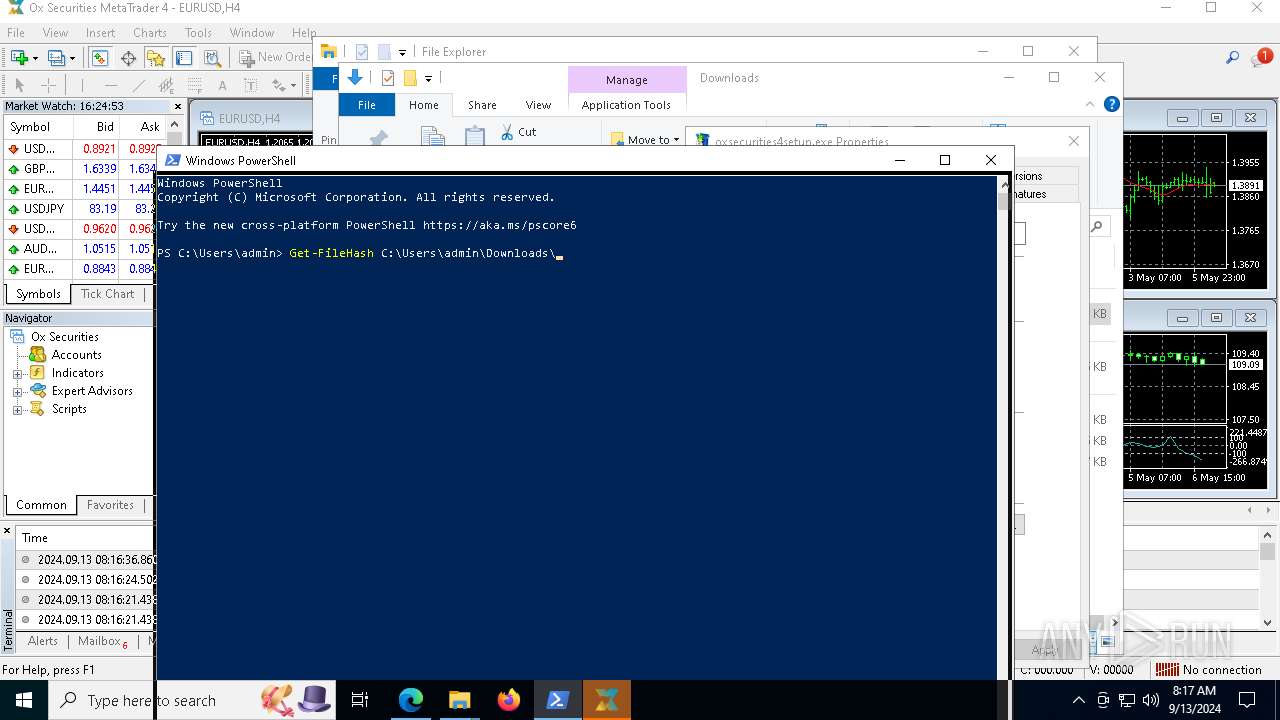Open the Mailbox tab in Terminal
This screenshot has height=720, width=1280.
pos(102,641)
